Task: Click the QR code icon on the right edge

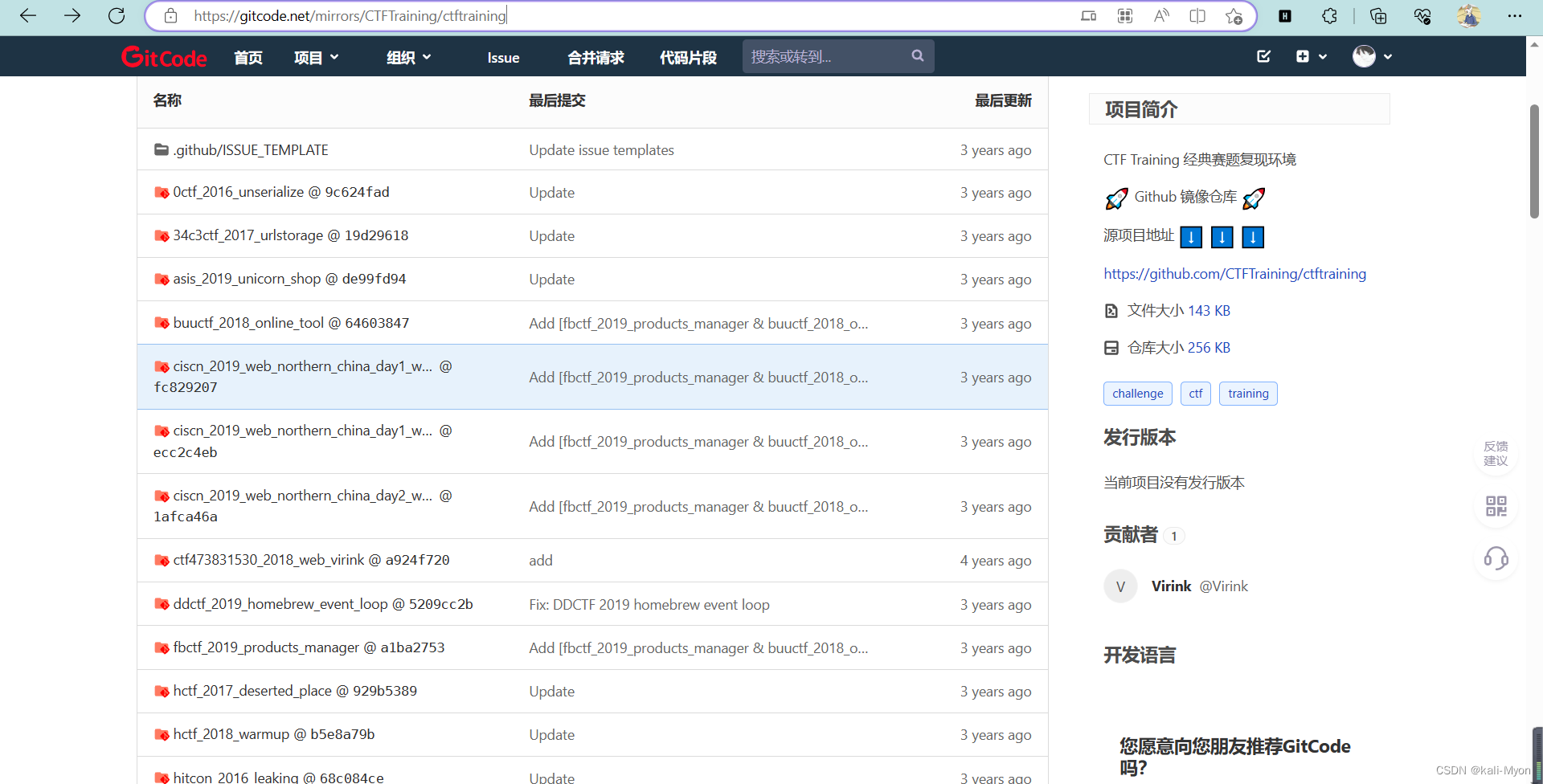Action: pyautogui.click(x=1495, y=506)
